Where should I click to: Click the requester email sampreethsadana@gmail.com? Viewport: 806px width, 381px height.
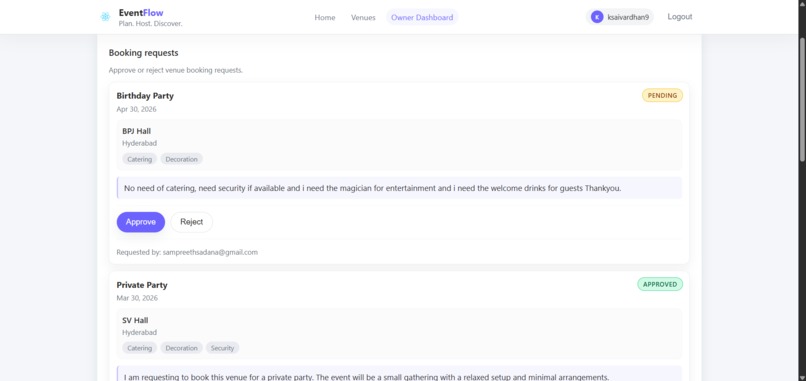point(210,252)
